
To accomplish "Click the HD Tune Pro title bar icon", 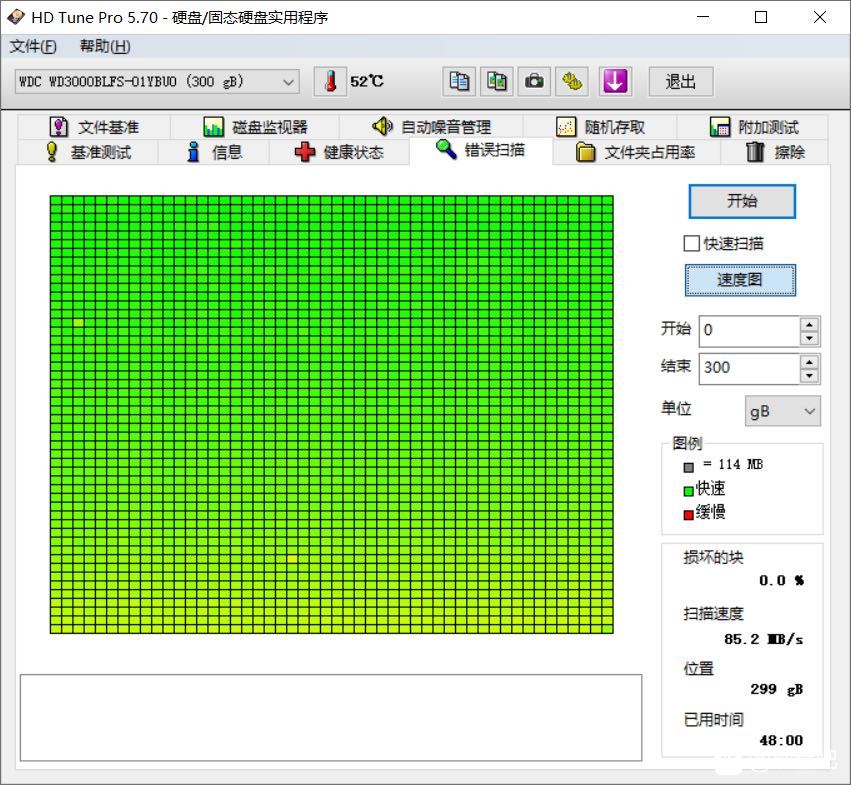I will coord(16,17).
